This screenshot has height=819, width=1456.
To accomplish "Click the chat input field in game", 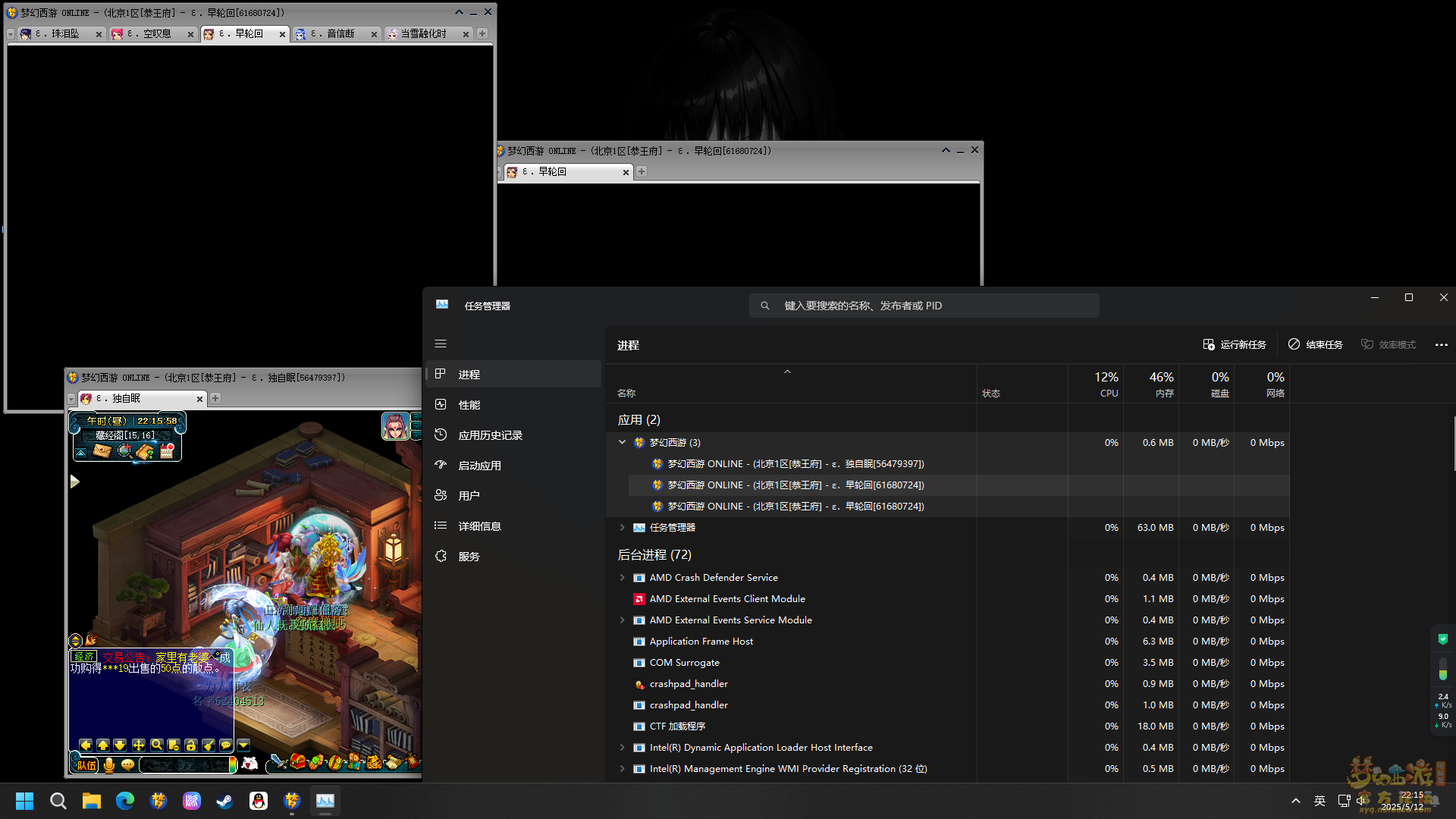I will pos(184,765).
